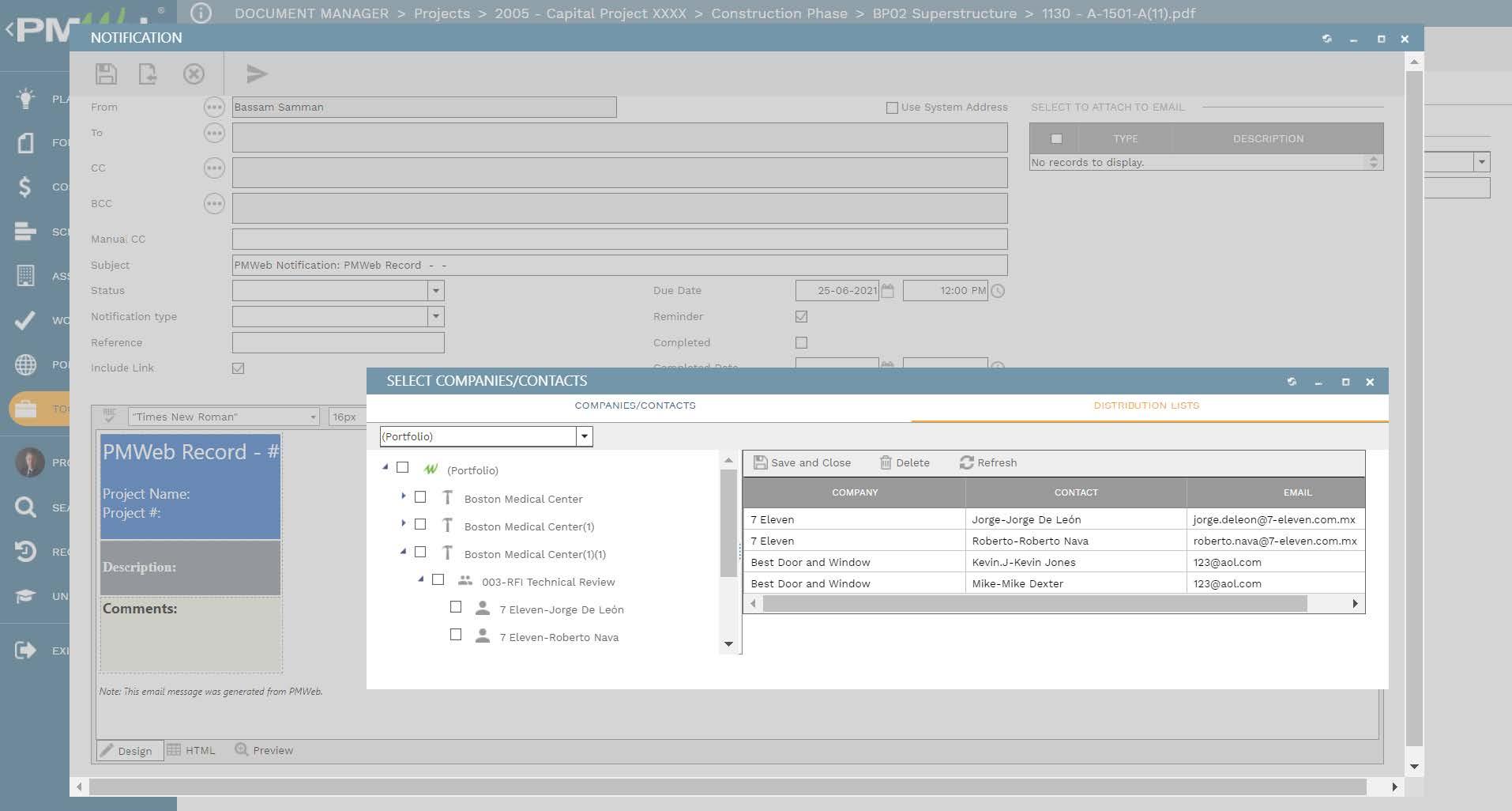The height and width of the screenshot is (811, 1512).
Task: Open the globe Portfolio sidebar icon
Action: [25, 364]
